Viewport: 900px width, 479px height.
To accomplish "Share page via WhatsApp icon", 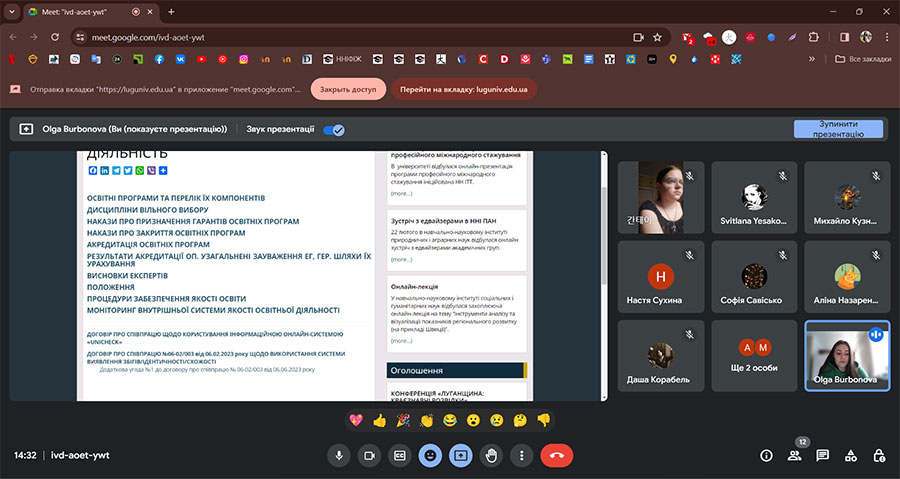I will click(139, 170).
